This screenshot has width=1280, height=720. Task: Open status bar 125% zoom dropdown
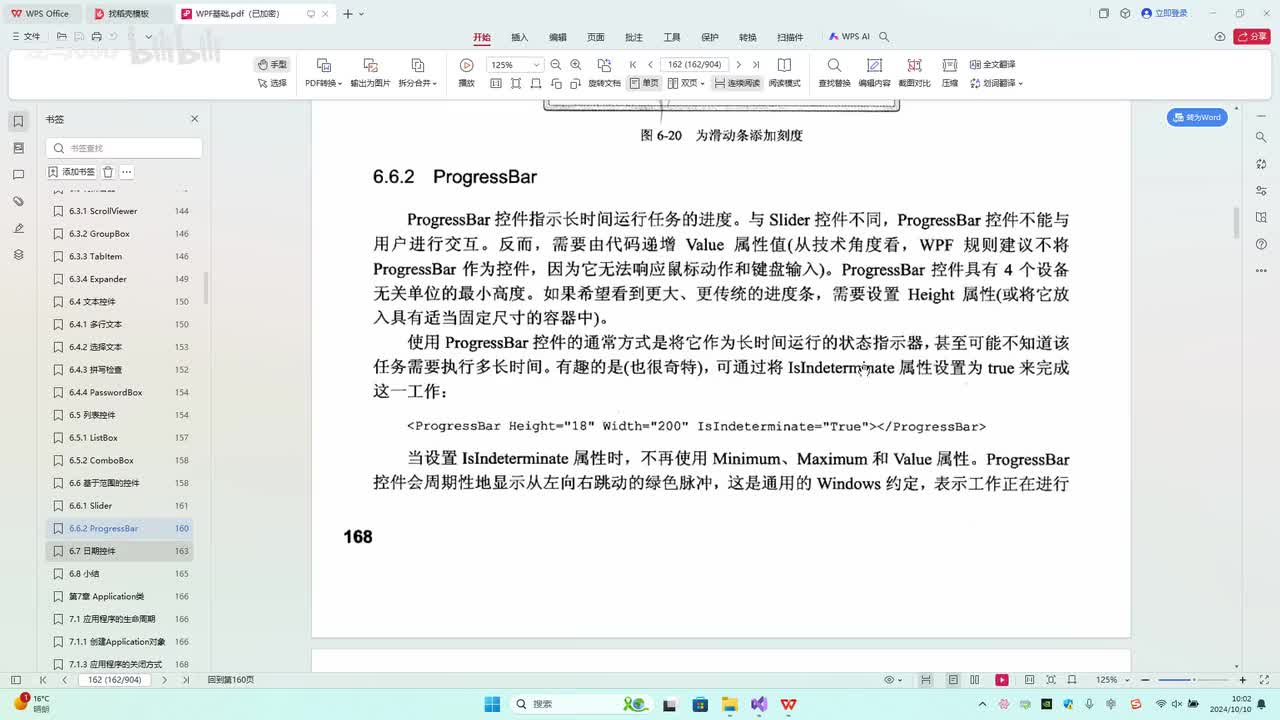pyautogui.click(x=1110, y=680)
